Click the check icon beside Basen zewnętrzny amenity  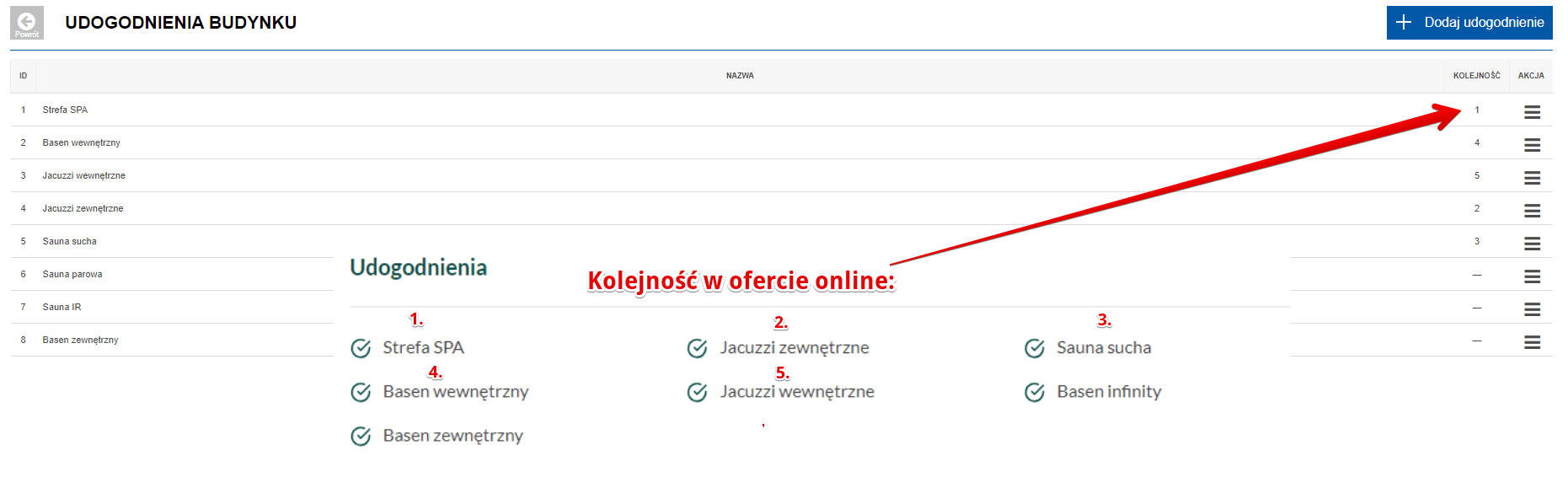(x=361, y=436)
